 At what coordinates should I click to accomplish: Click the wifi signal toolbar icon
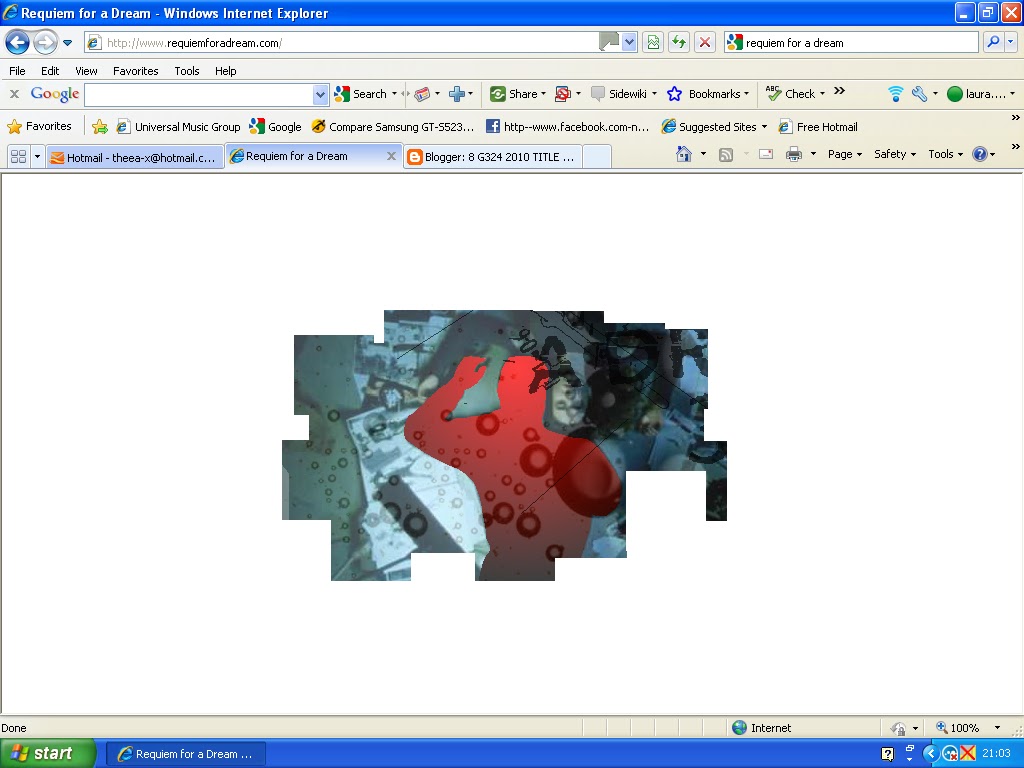pyautogui.click(x=895, y=94)
